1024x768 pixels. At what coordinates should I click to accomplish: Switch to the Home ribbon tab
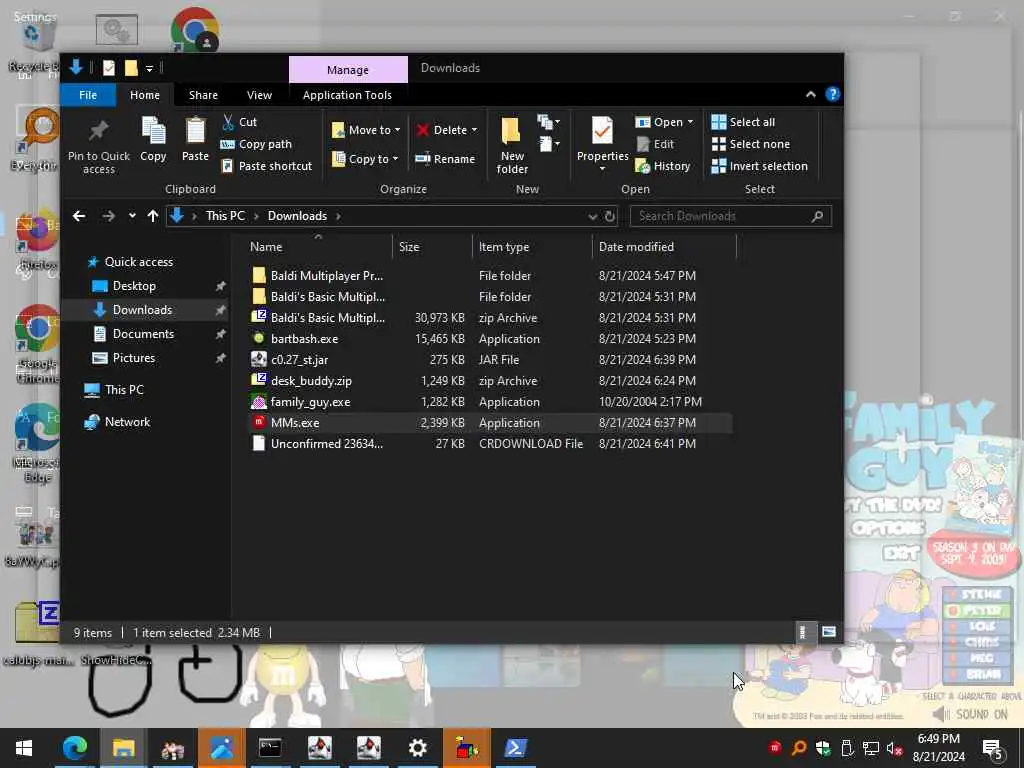(145, 95)
